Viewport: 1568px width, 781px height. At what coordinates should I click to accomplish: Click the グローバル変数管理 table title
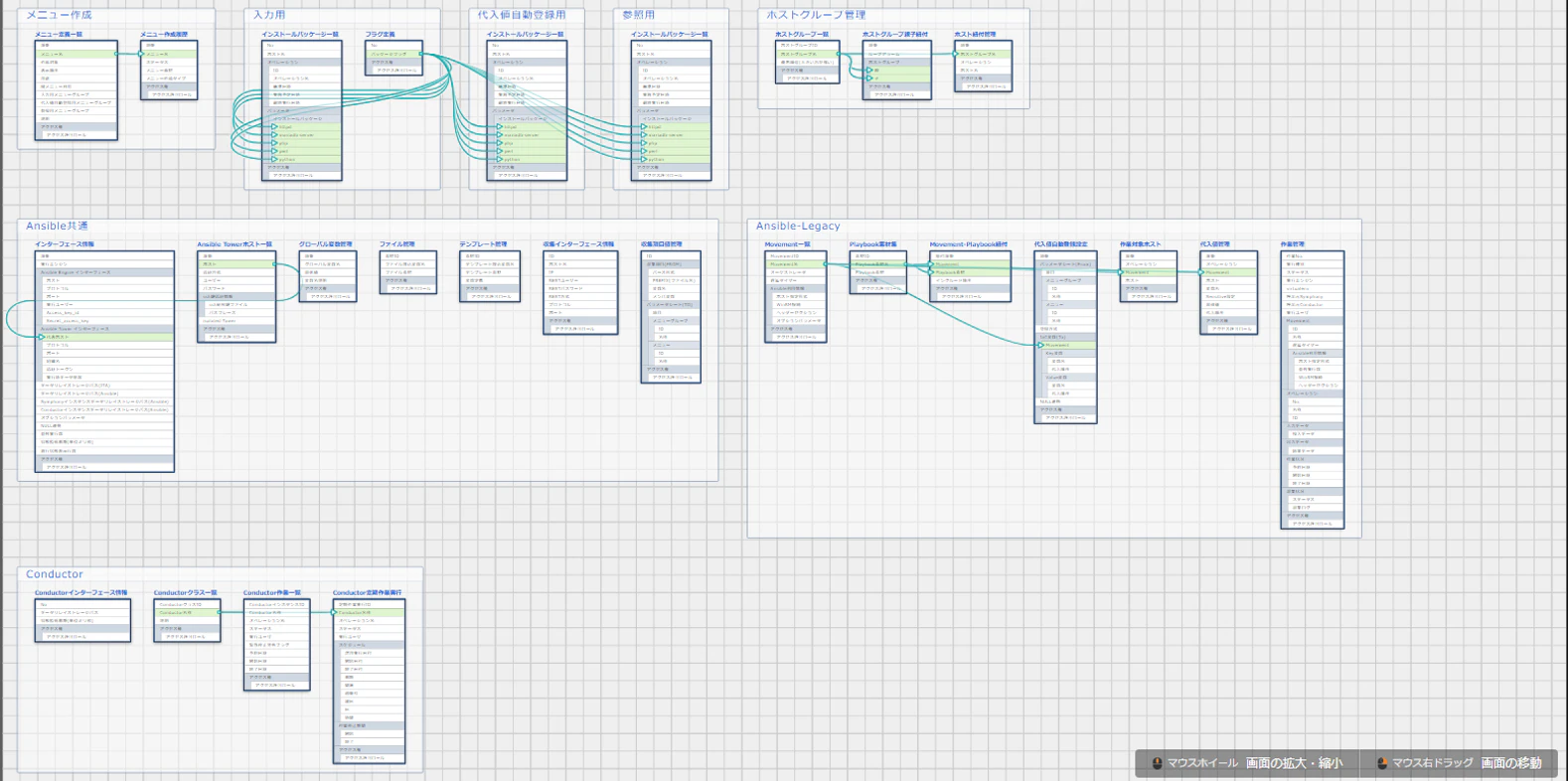[x=326, y=244]
